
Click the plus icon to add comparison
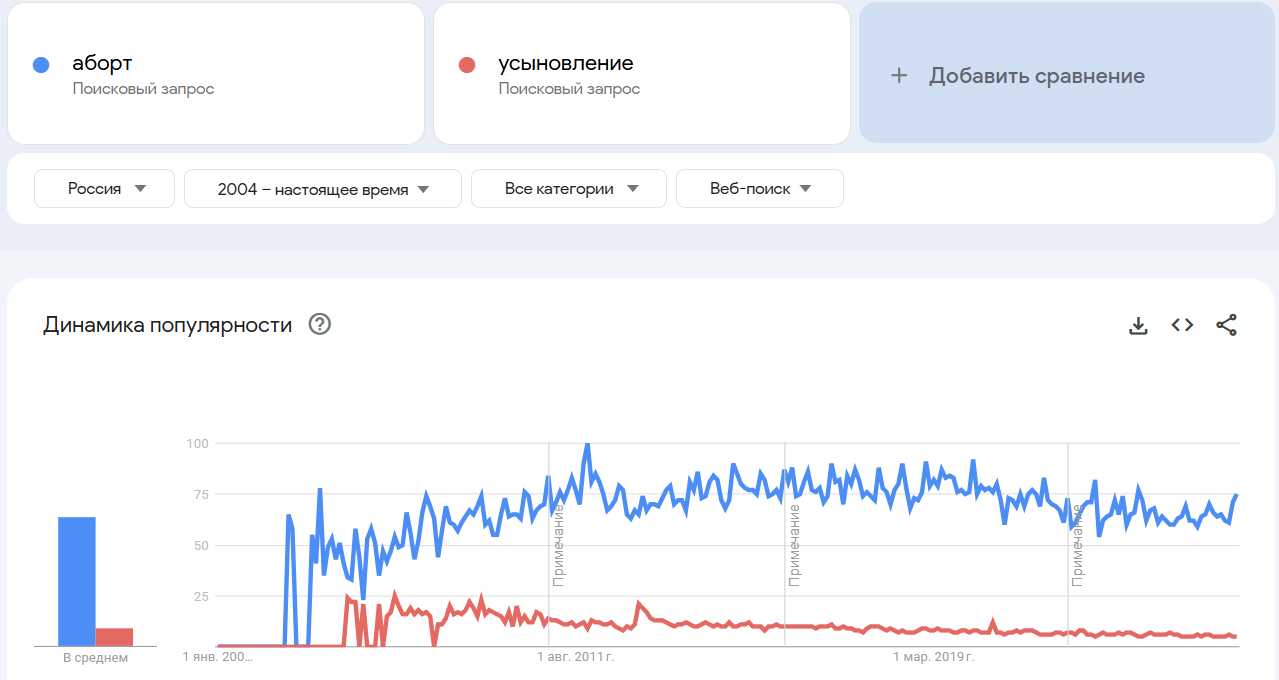click(x=899, y=76)
